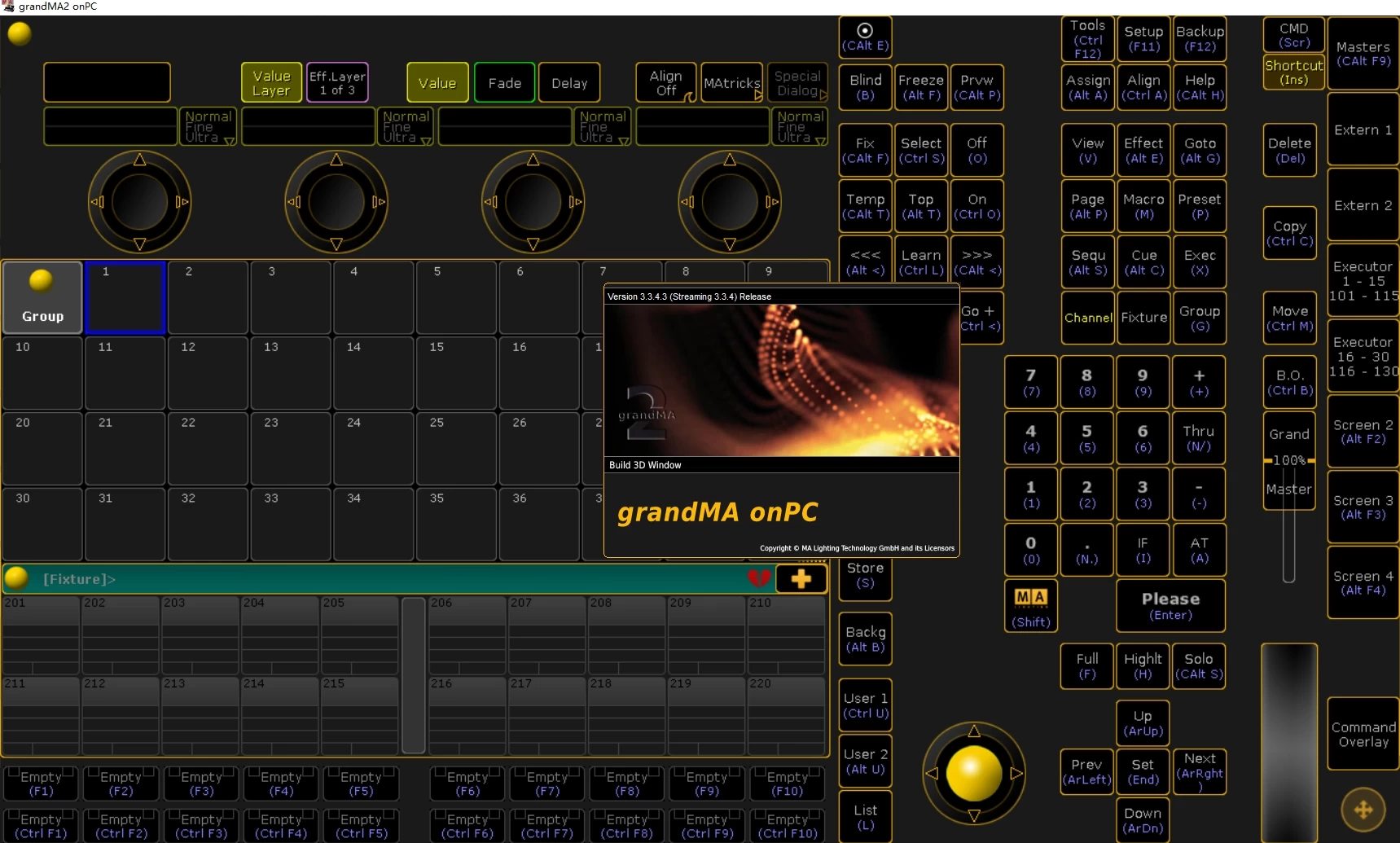
Task: Click the fourth encoder dial knob
Action: tap(730, 201)
